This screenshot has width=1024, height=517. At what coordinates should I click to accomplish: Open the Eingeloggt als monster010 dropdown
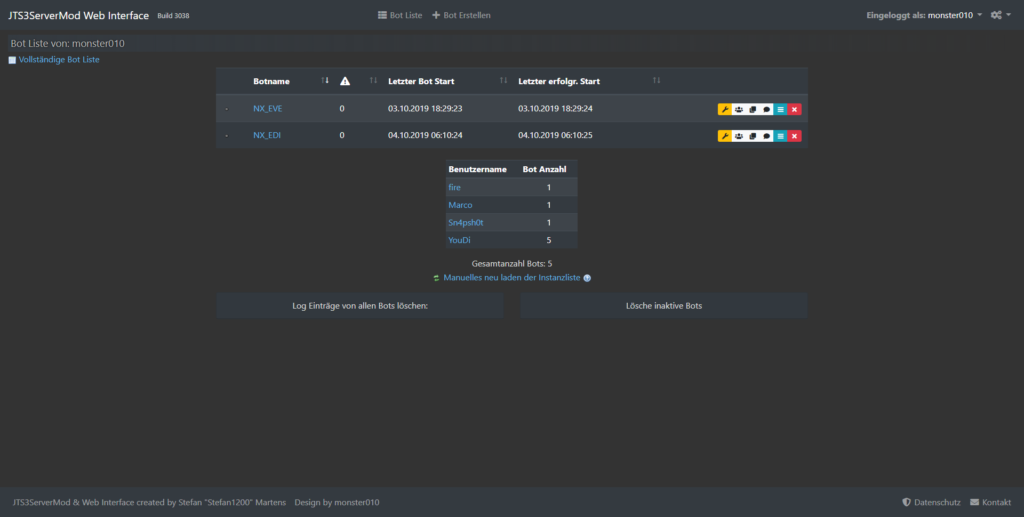point(924,15)
